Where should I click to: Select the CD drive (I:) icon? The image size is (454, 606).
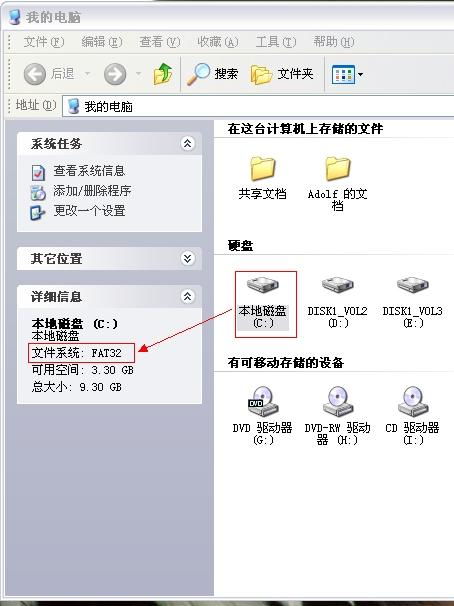click(x=412, y=416)
